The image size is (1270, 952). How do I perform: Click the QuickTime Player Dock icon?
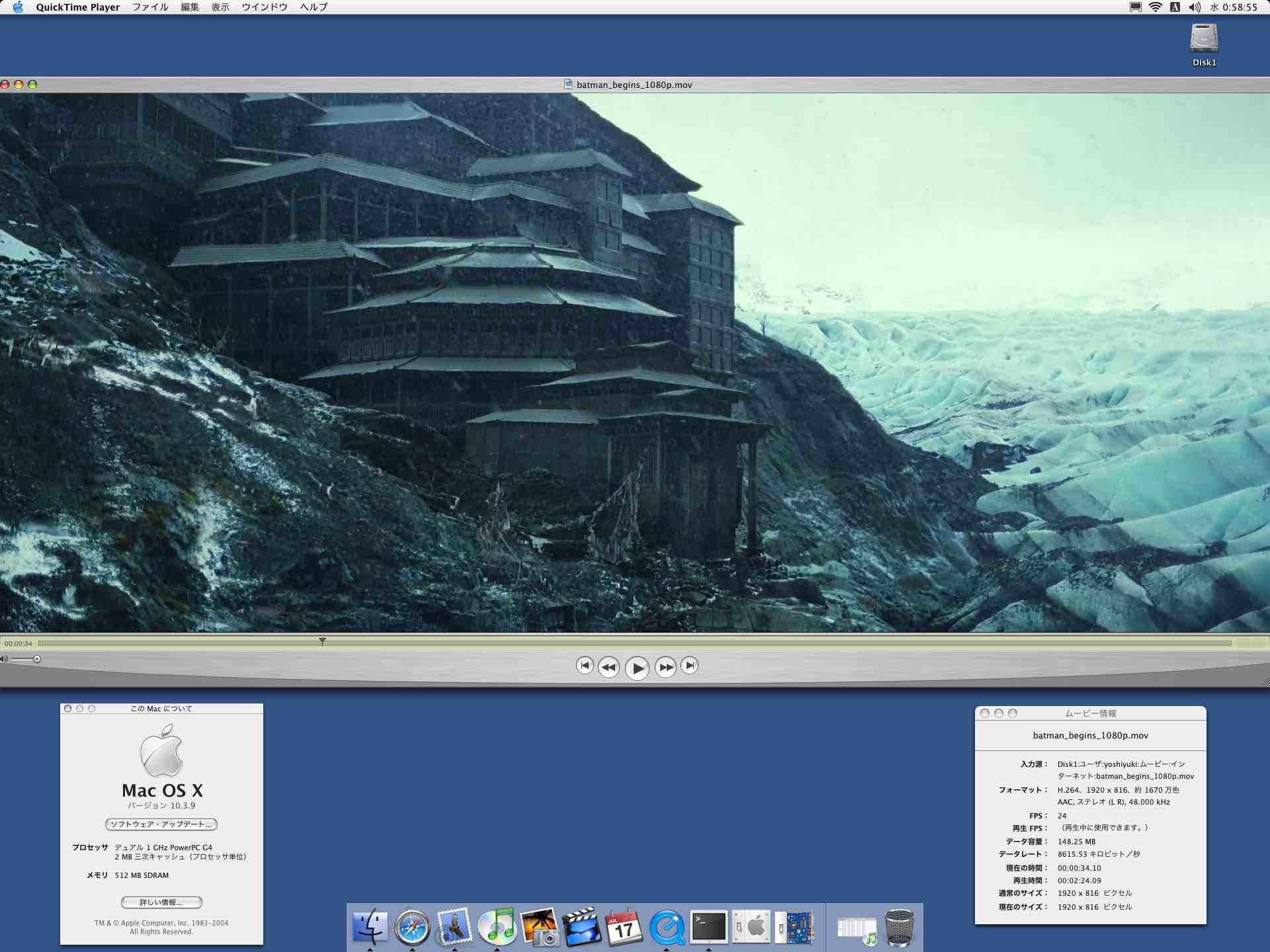click(x=666, y=927)
